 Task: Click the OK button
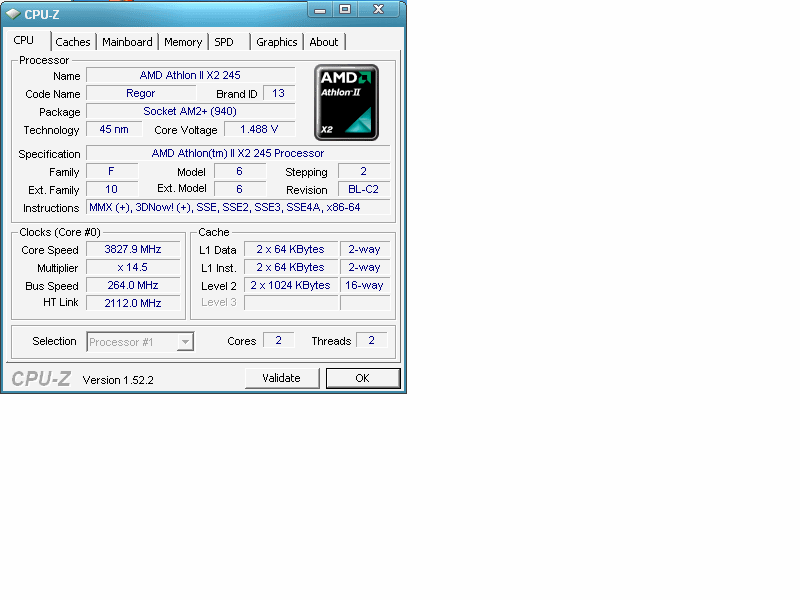click(x=363, y=378)
